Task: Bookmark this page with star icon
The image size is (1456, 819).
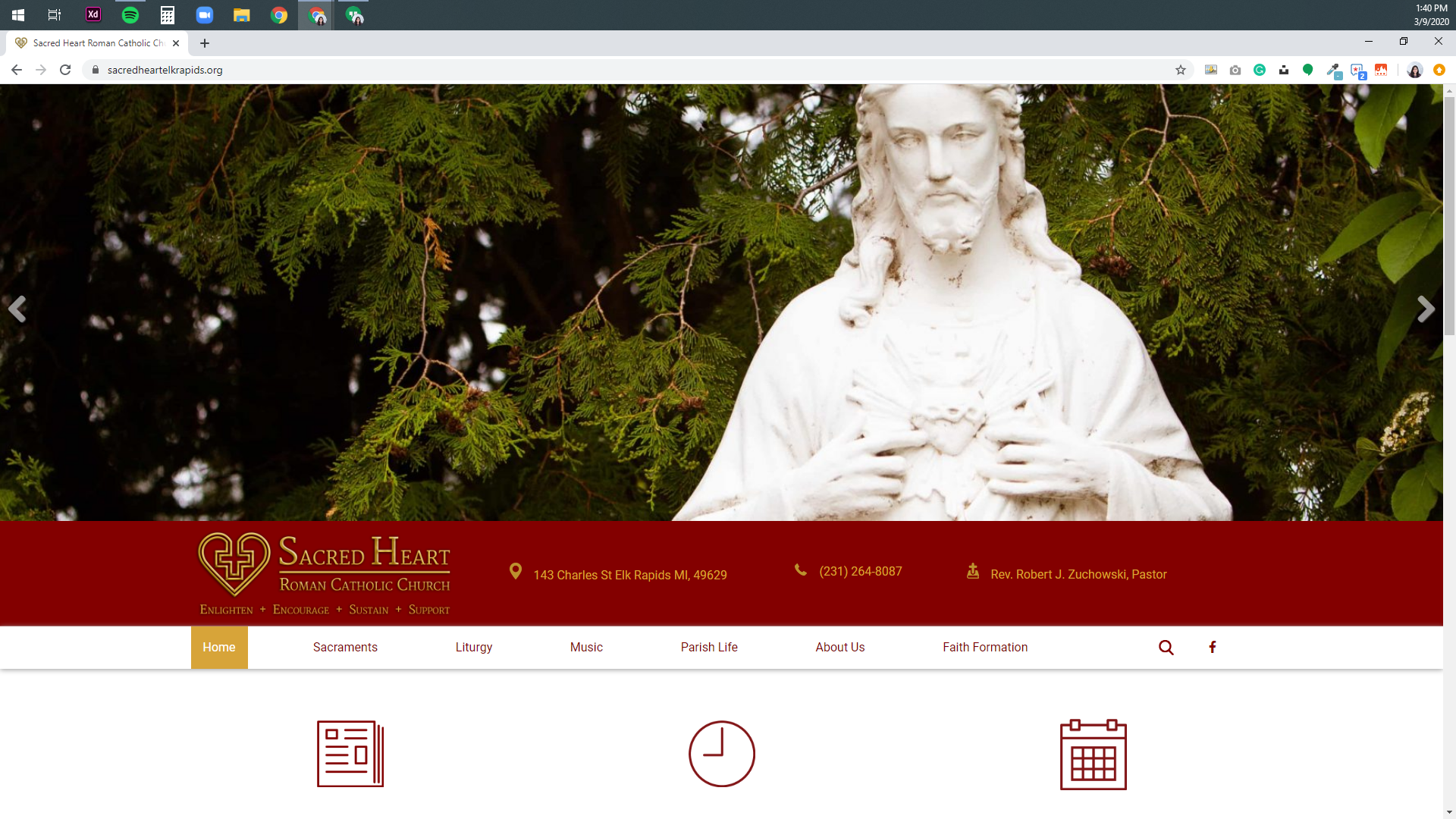Action: [1181, 70]
